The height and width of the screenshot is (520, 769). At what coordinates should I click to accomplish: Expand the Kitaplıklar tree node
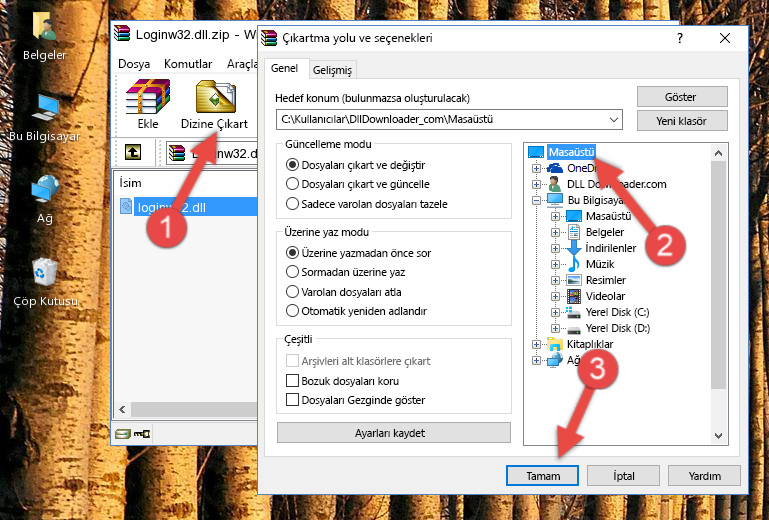(x=537, y=344)
